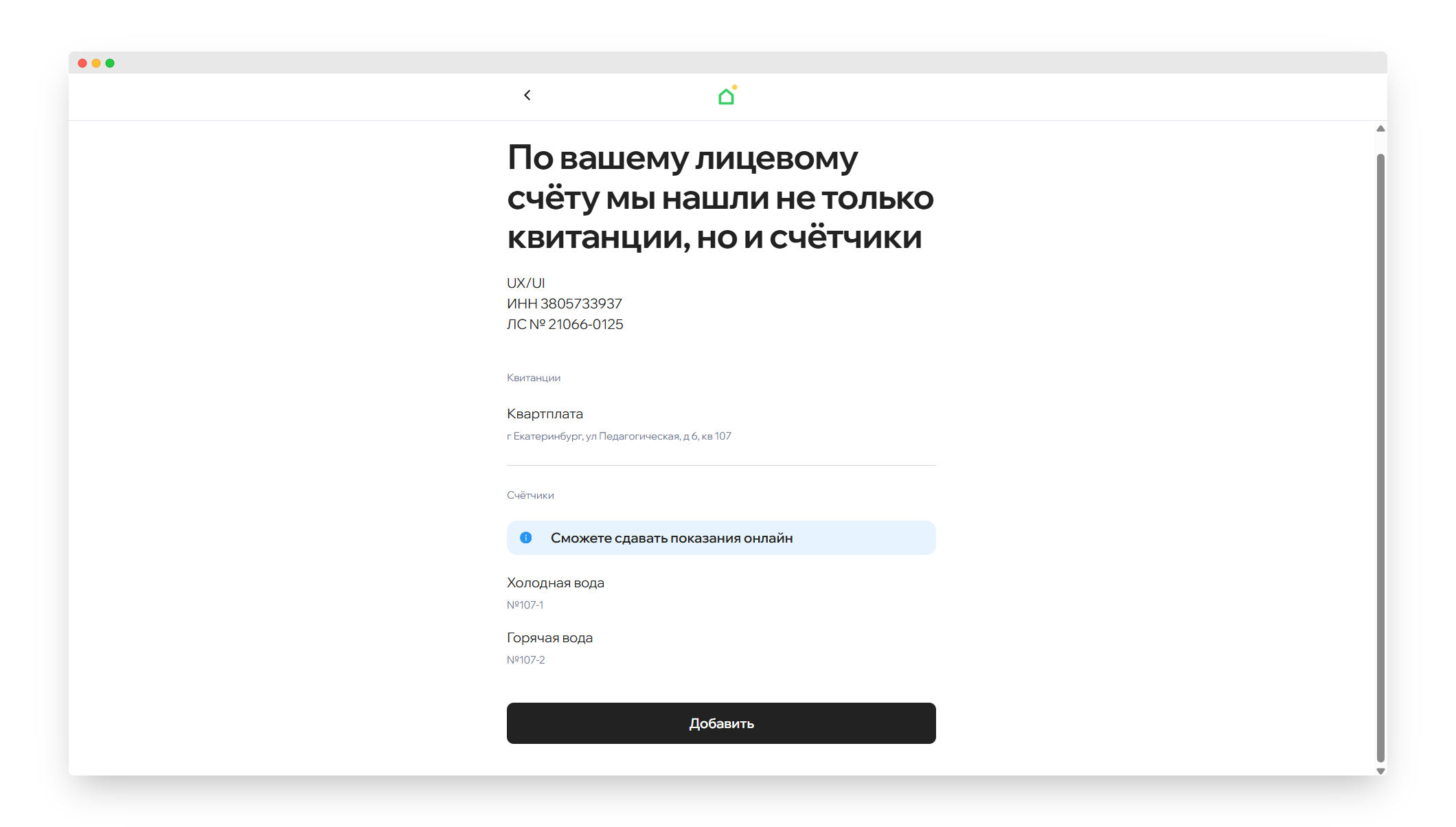Click meter number №107-1

point(525,605)
